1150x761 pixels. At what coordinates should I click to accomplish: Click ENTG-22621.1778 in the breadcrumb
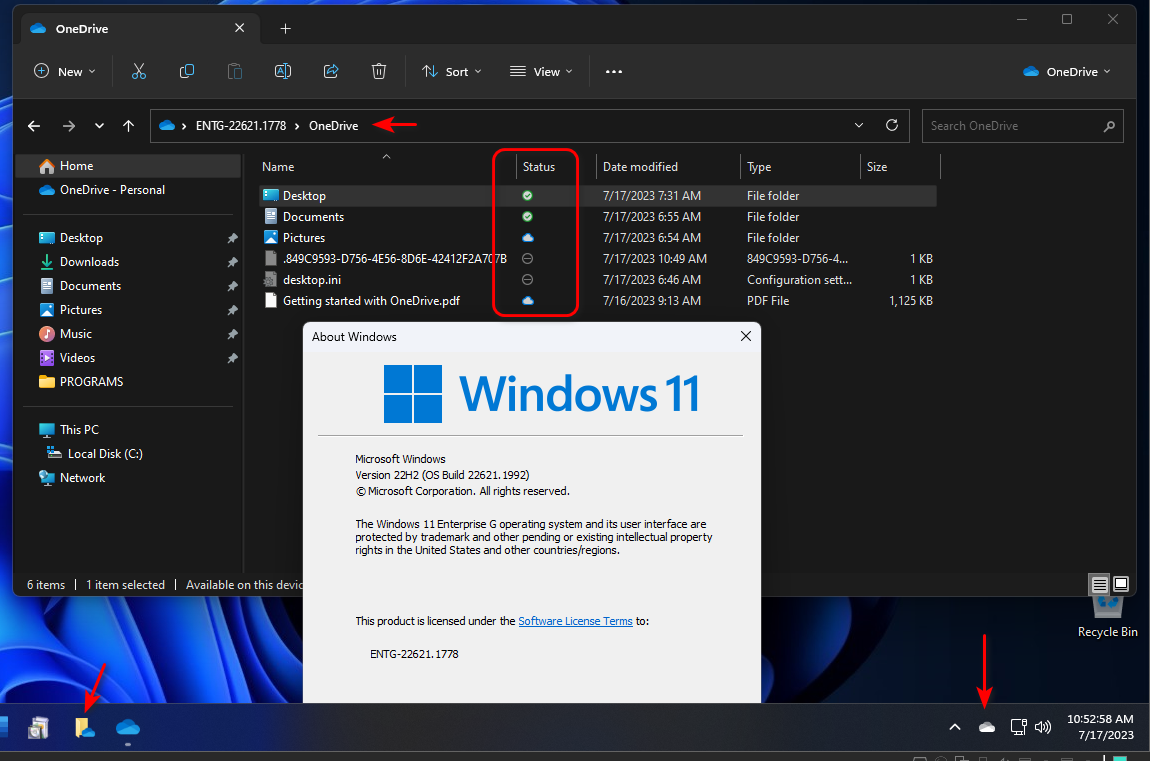tap(241, 126)
